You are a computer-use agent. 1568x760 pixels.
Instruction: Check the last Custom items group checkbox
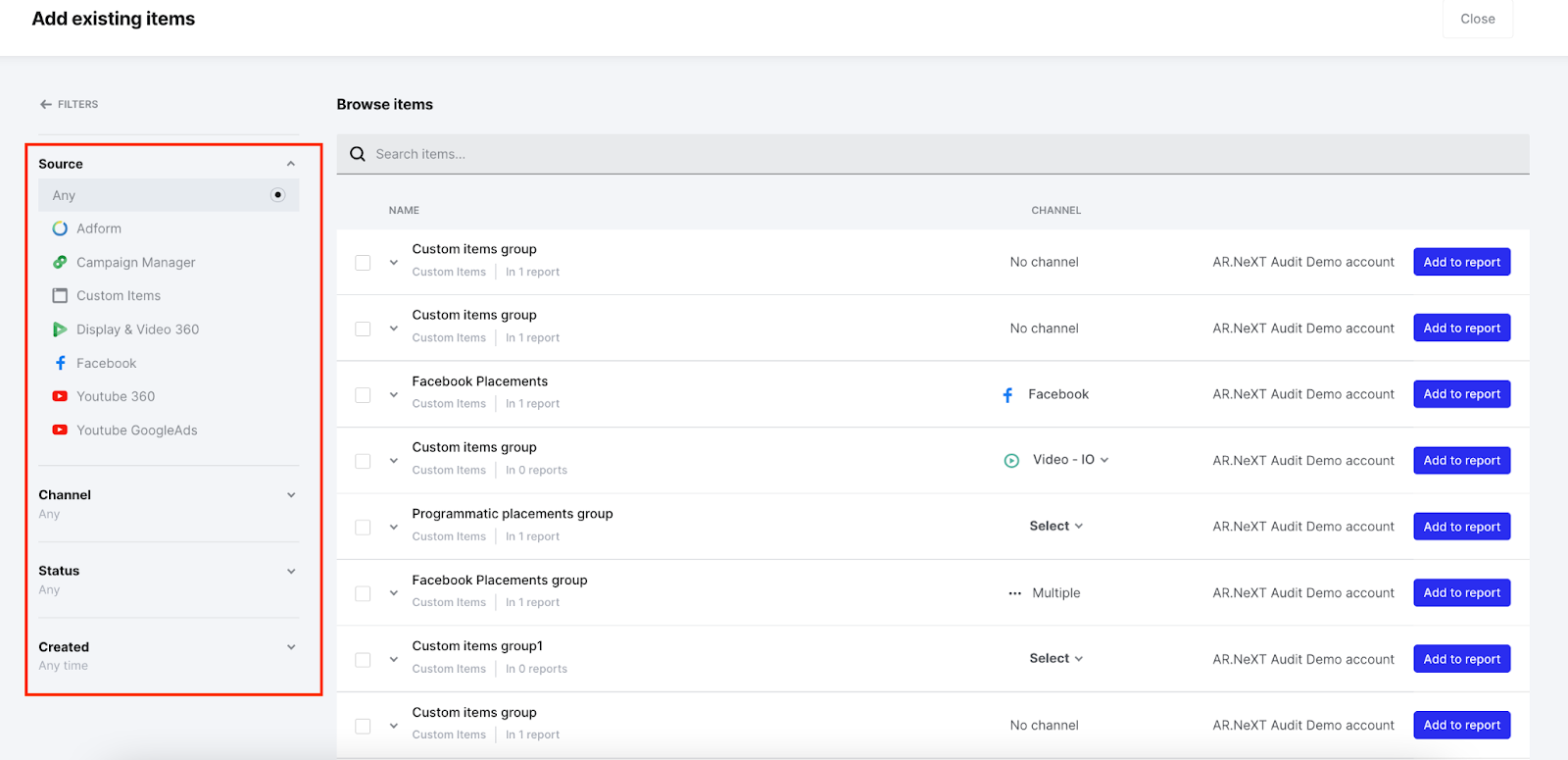click(363, 726)
